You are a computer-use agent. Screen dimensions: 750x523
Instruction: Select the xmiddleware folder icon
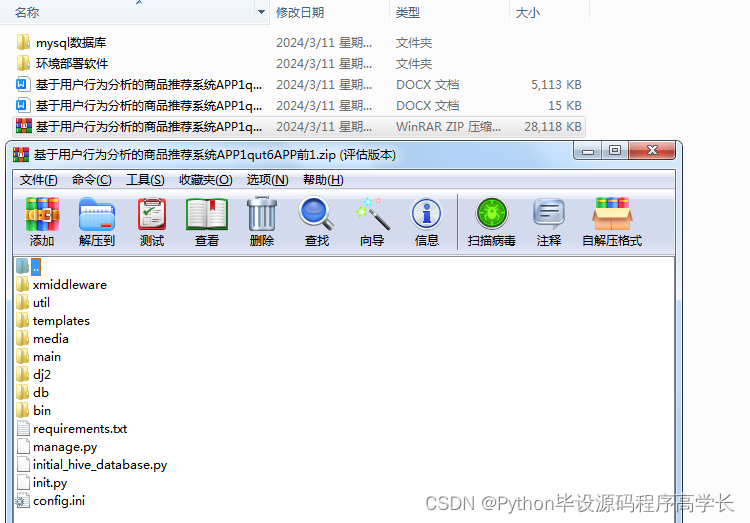(22, 285)
